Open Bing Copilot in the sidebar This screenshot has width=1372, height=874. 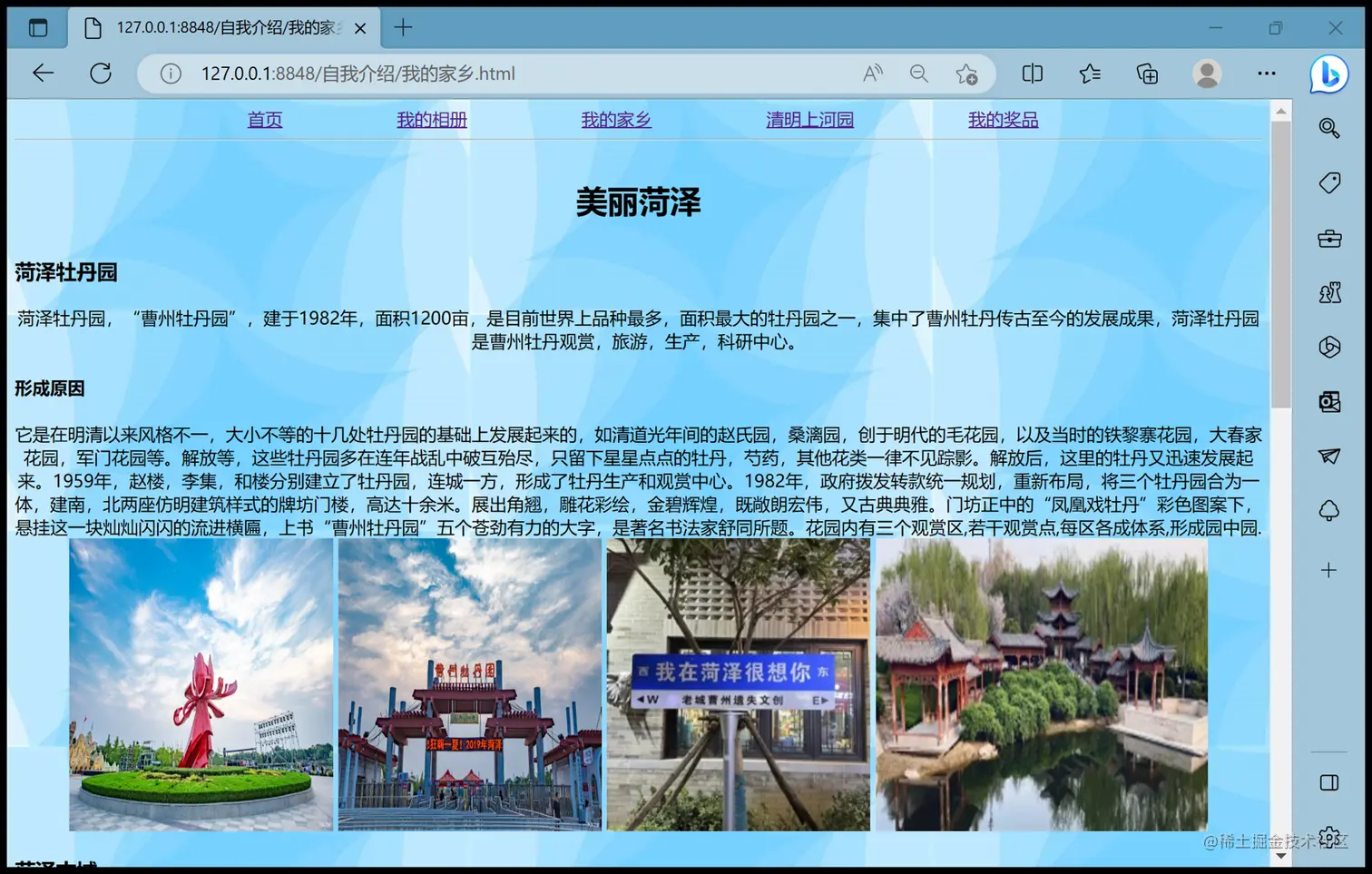pos(1328,74)
